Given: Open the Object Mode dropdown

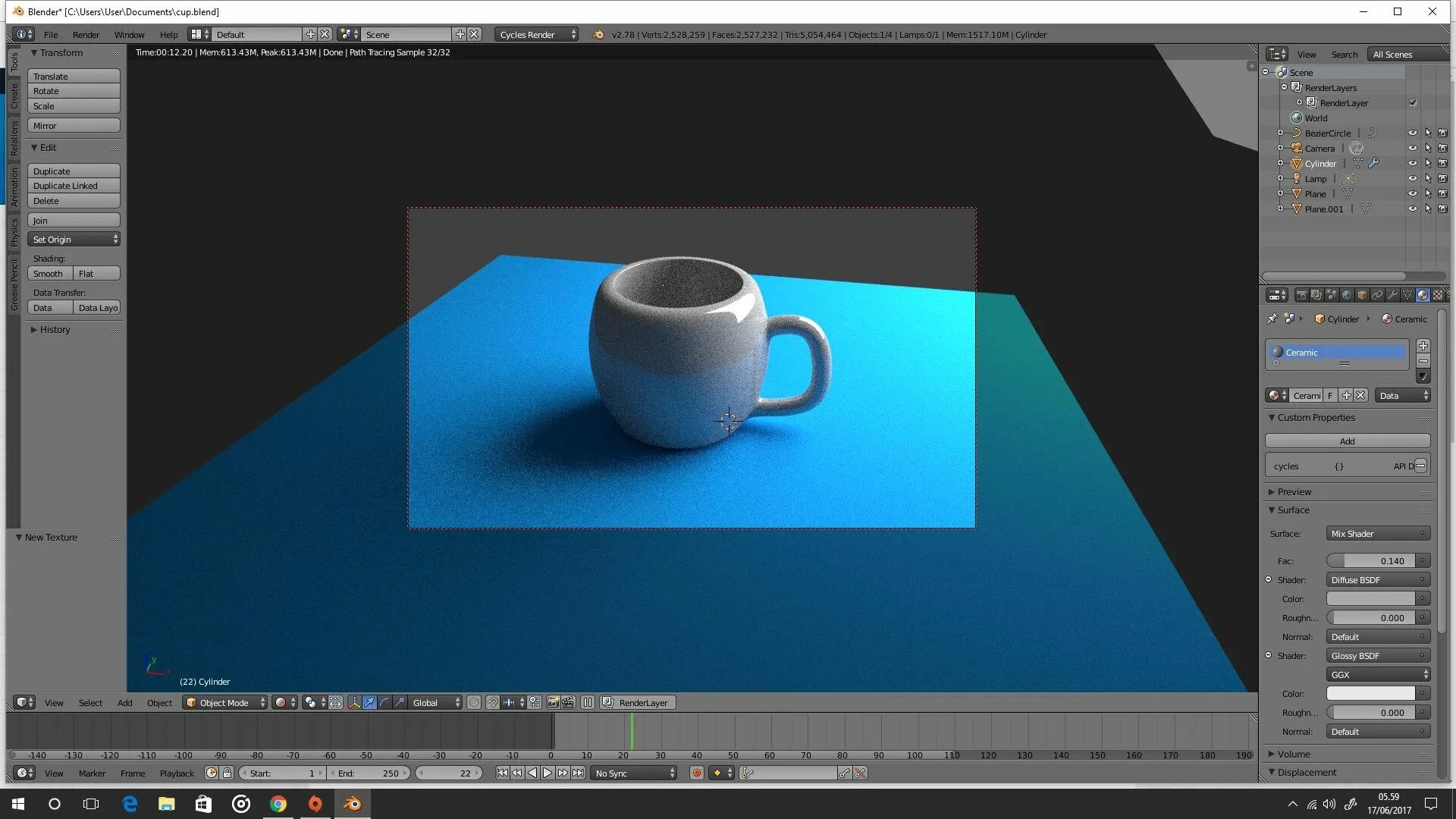Looking at the screenshot, I should pos(225,703).
